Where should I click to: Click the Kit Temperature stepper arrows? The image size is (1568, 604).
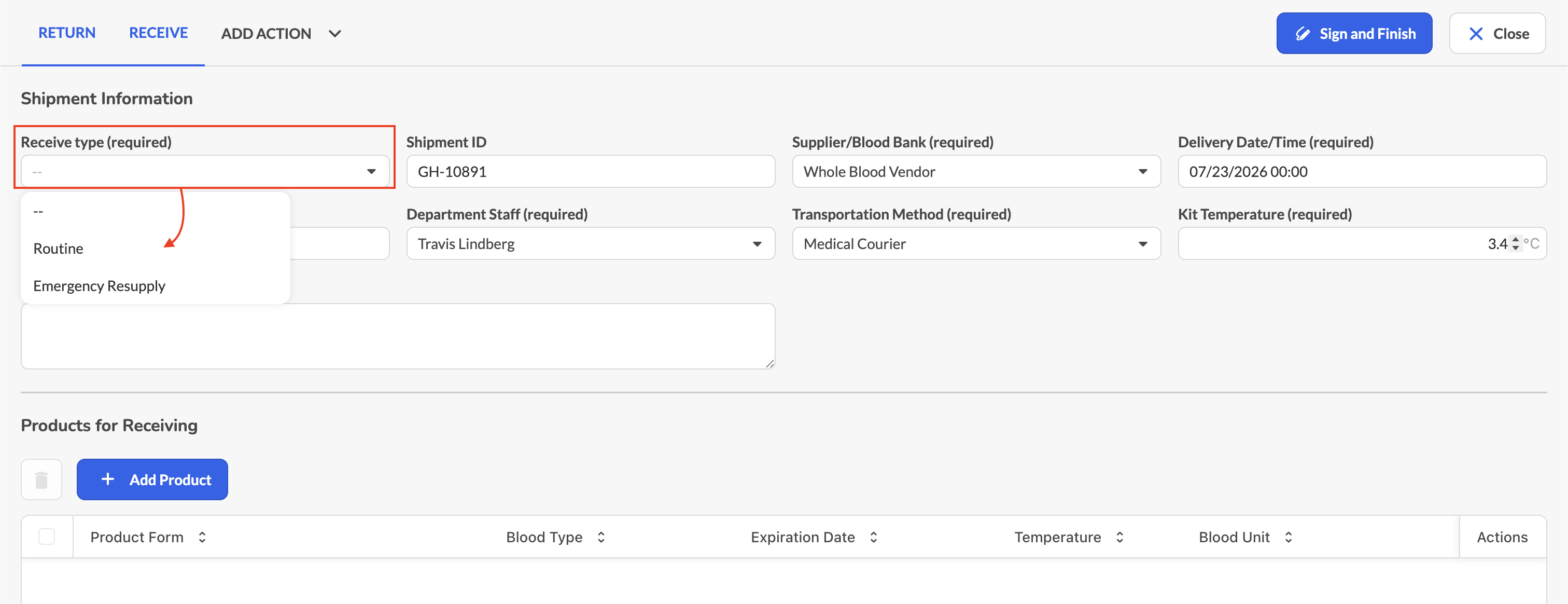(x=1515, y=243)
